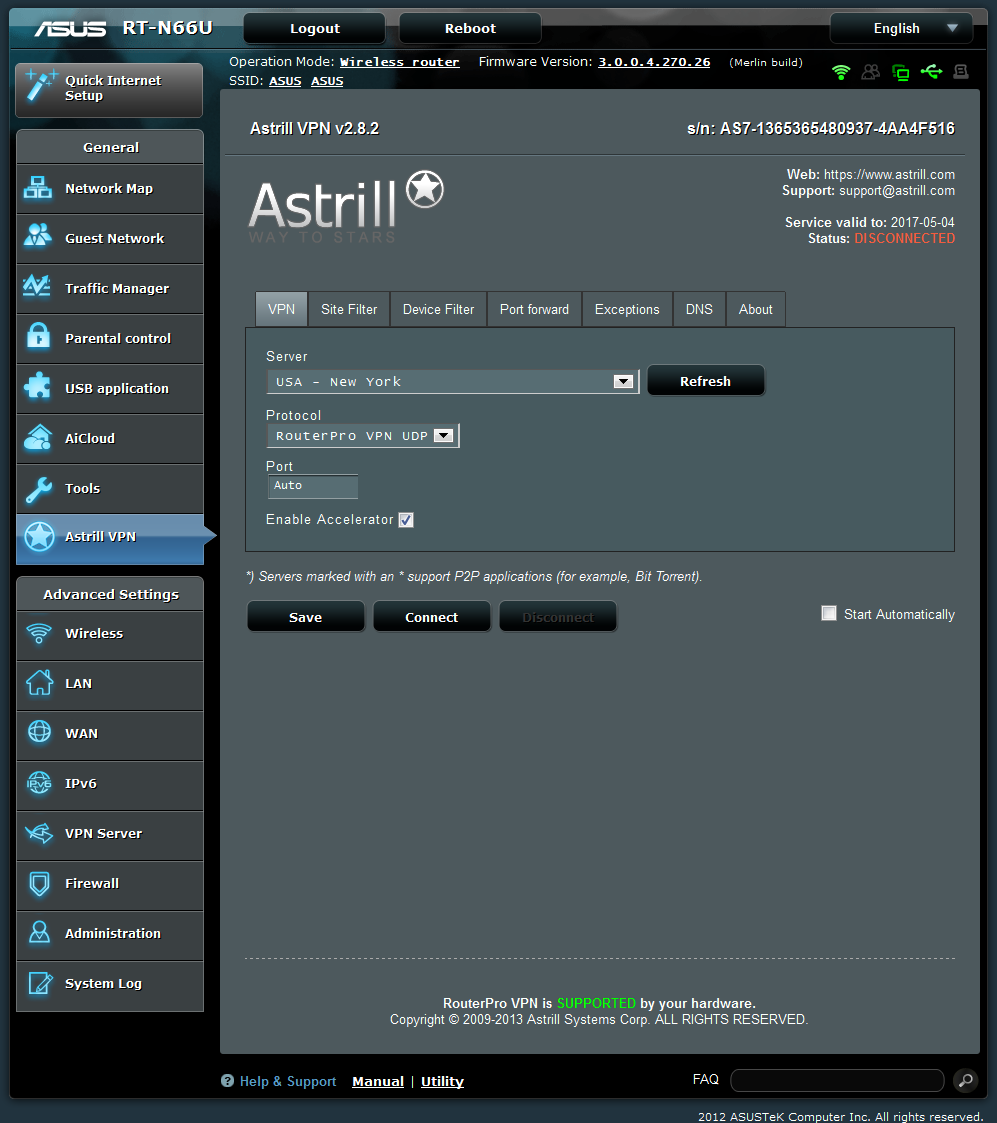Screen dimensions: 997x1123
Task: Click the Traffic Manager graph icon
Action: click(38, 288)
